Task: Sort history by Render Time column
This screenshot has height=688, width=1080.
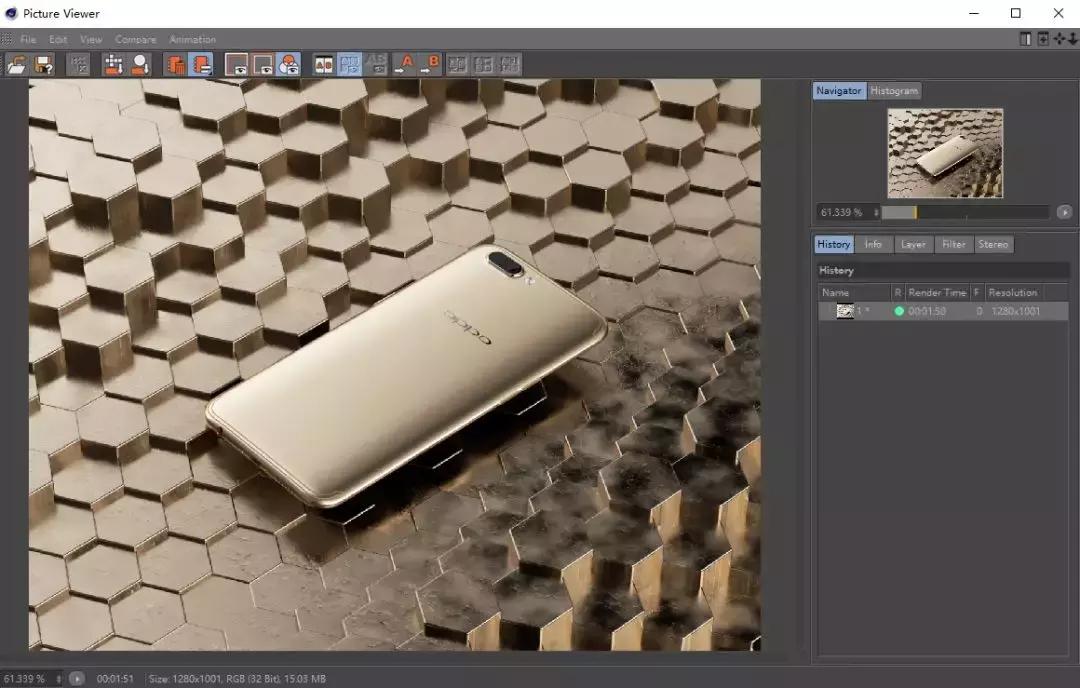Action: click(x=937, y=292)
